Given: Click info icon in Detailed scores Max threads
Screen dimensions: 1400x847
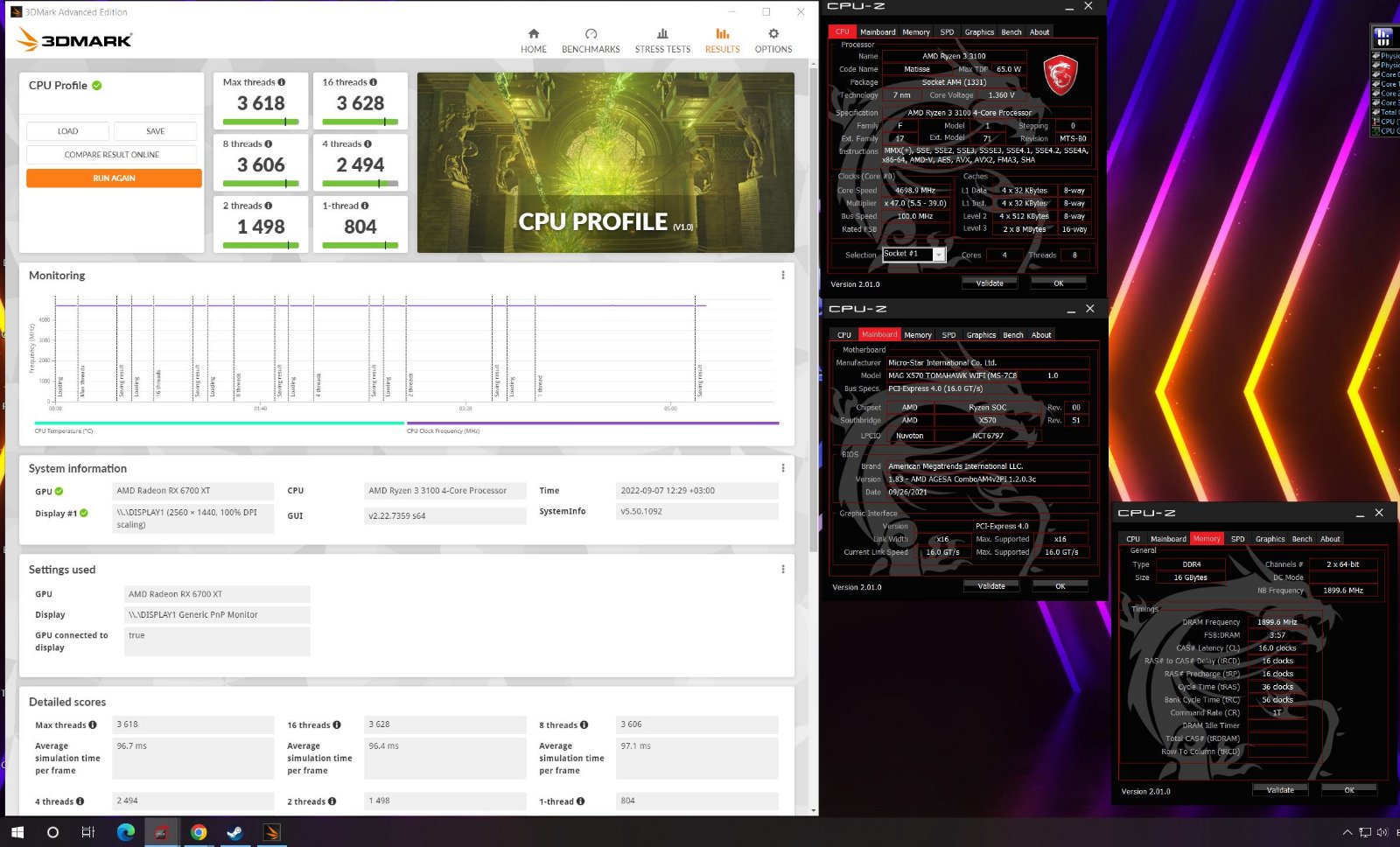Looking at the screenshot, I should click(93, 724).
